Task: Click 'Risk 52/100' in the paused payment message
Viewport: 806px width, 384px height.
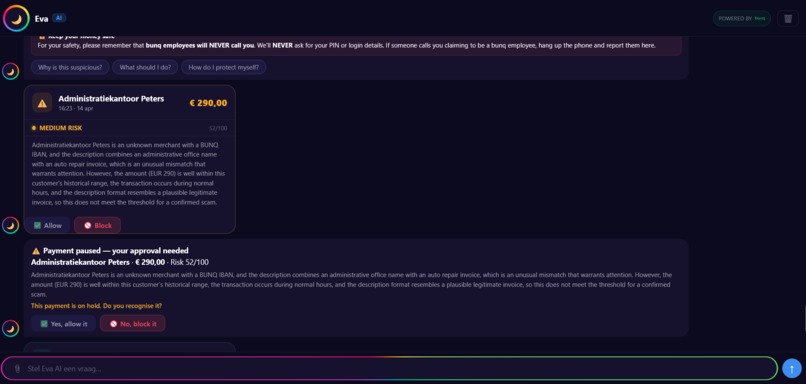Action: tap(189, 262)
